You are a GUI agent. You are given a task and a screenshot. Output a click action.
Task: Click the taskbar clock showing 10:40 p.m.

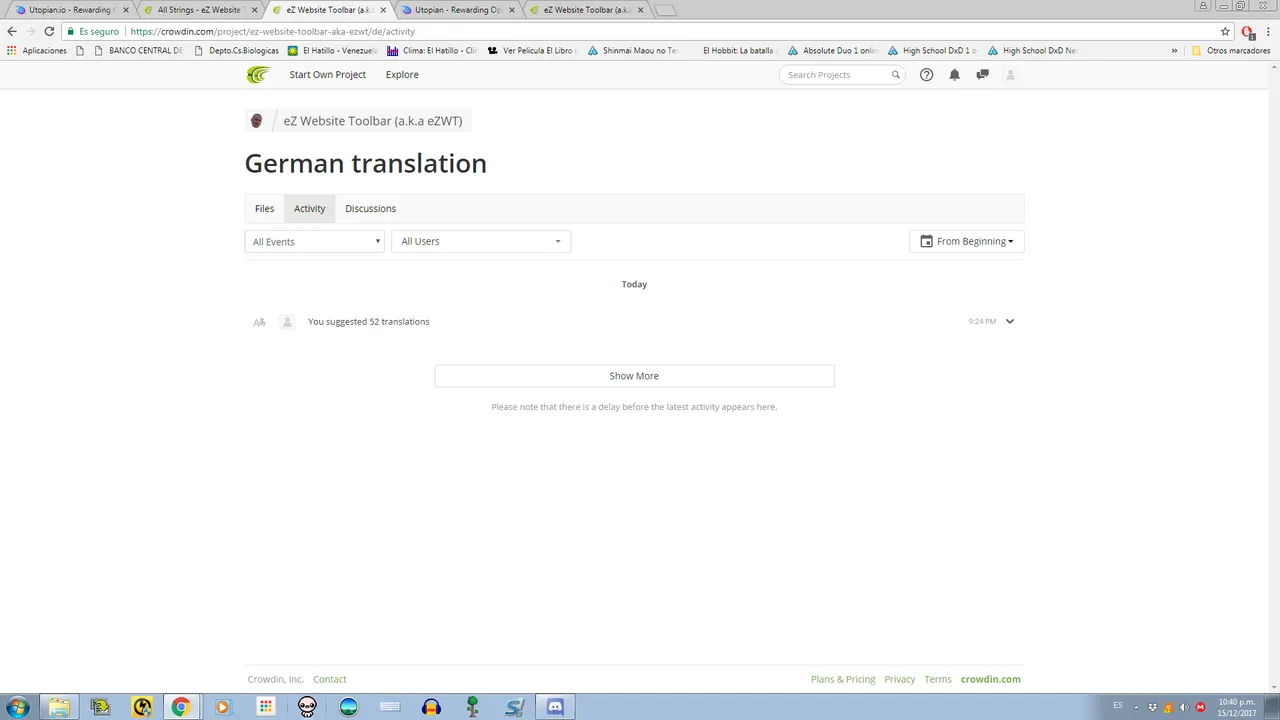pos(1236,707)
